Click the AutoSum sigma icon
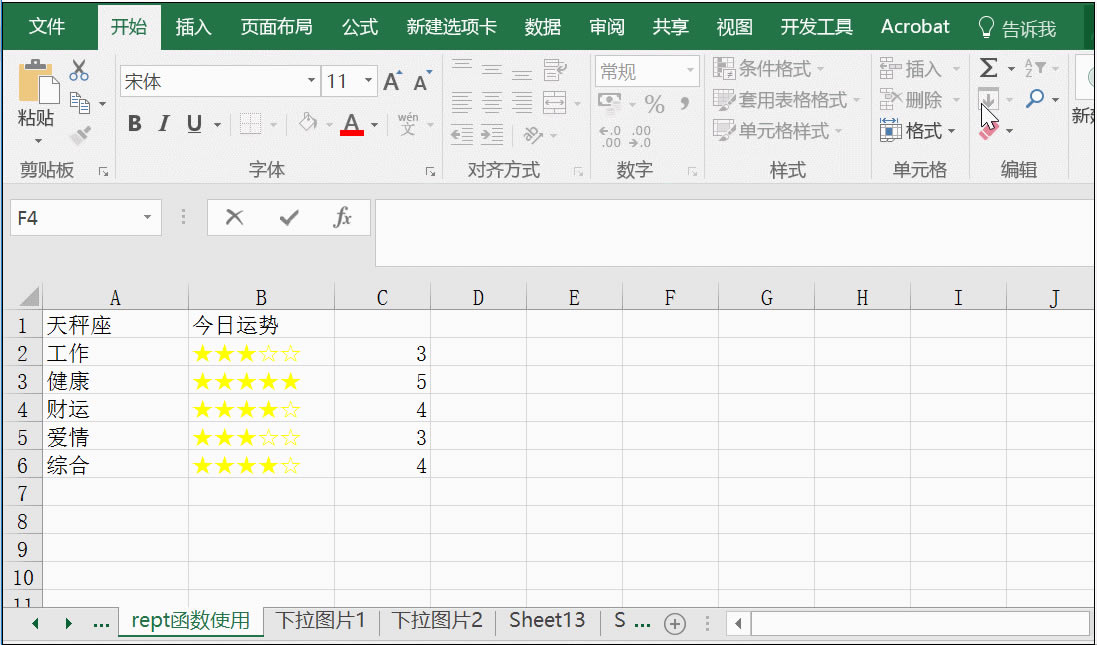1097x645 pixels. click(987, 68)
